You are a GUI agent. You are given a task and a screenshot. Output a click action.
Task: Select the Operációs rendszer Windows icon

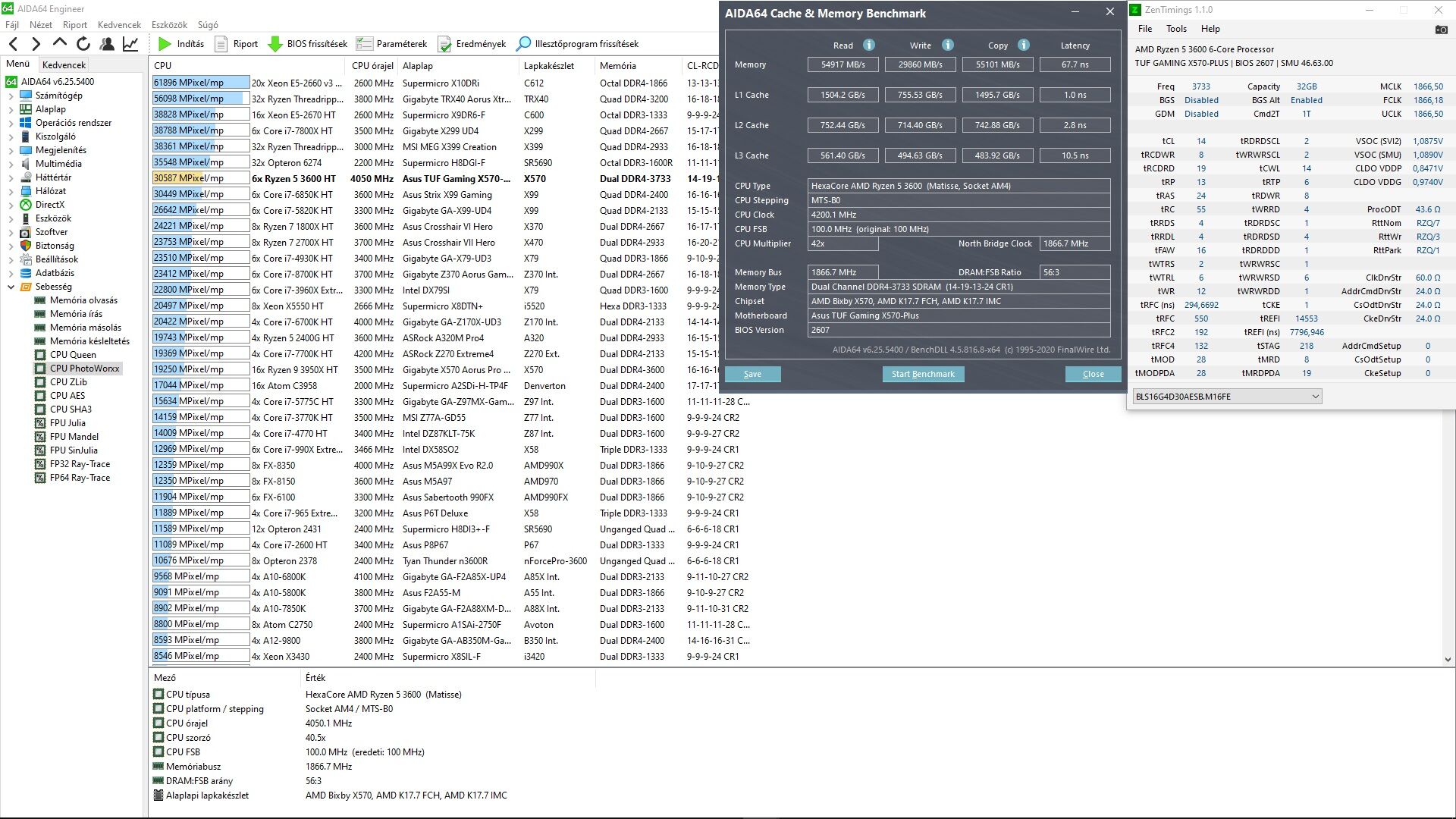[26, 123]
